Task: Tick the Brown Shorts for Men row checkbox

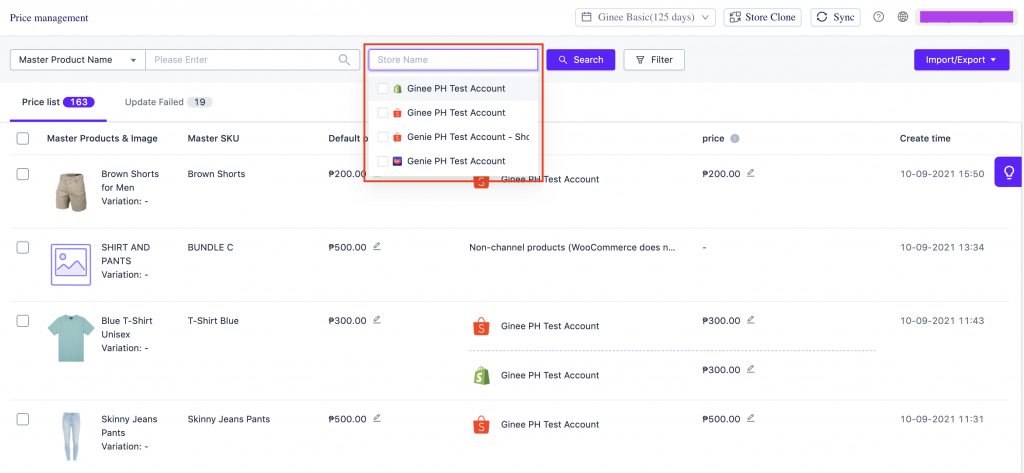Action: (23, 174)
